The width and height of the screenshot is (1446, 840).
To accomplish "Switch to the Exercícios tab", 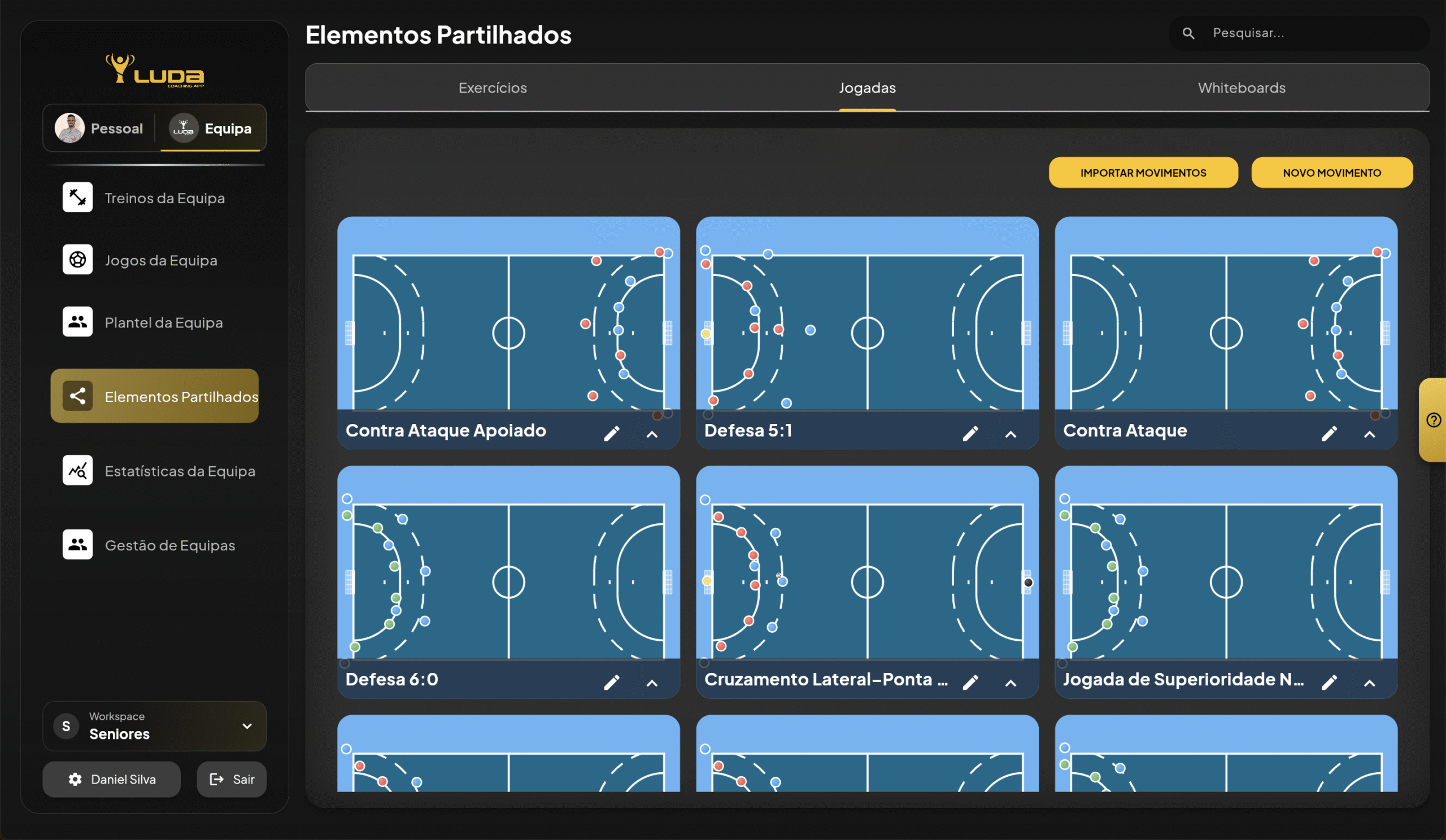I will (493, 88).
